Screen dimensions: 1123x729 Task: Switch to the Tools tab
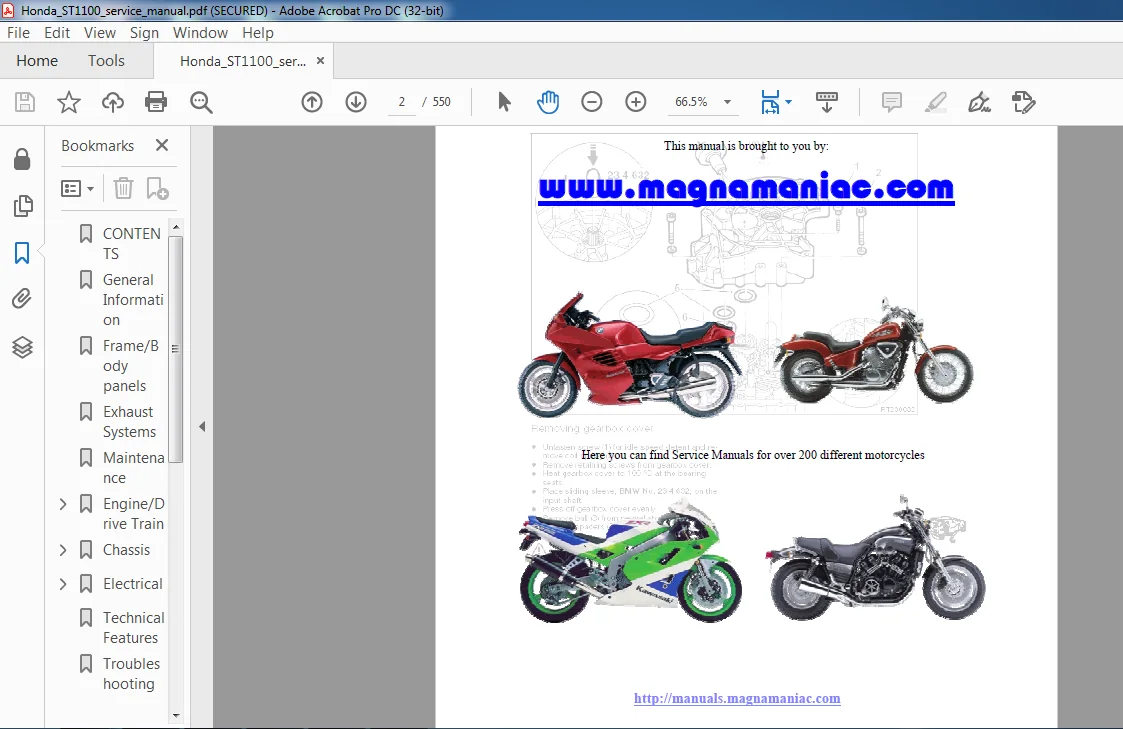tap(106, 61)
